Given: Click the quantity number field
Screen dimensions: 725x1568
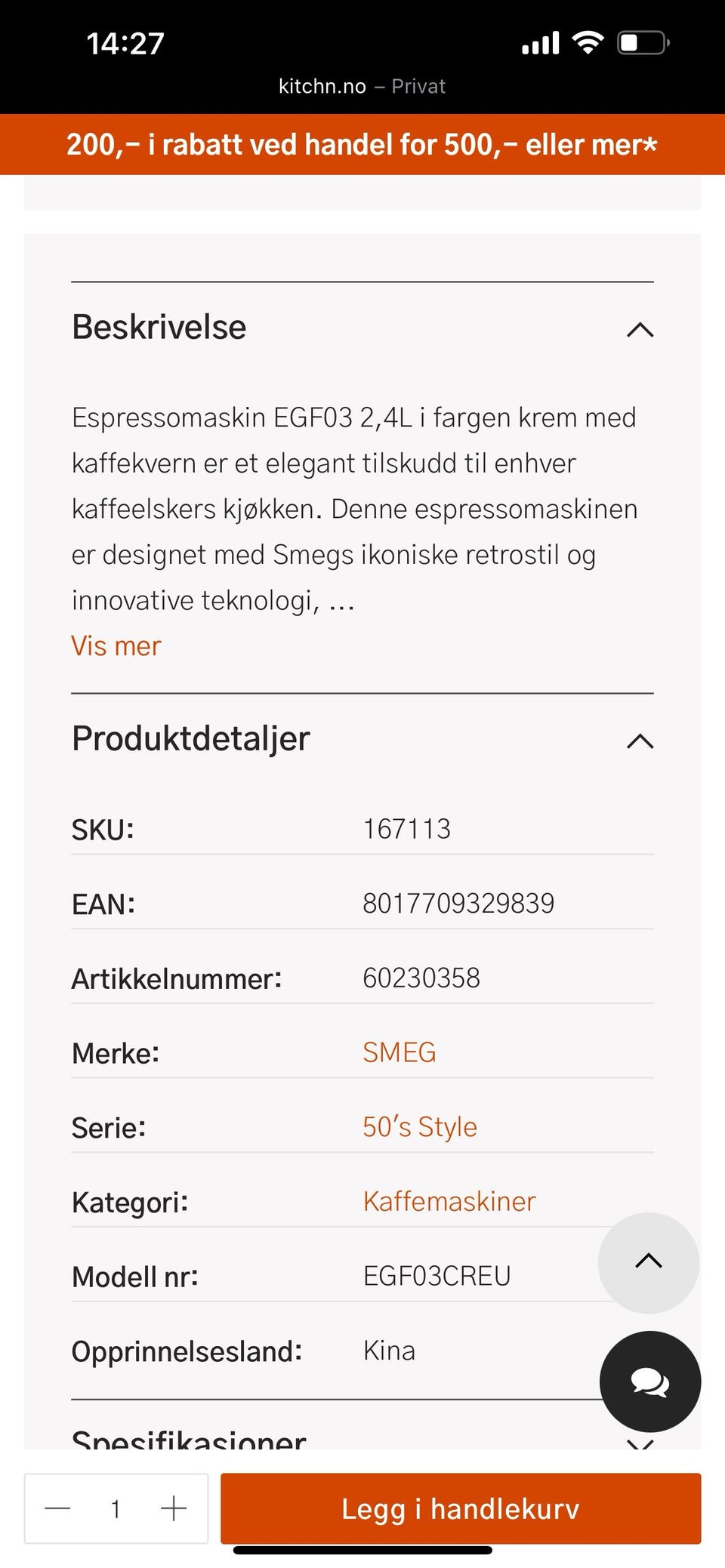Looking at the screenshot, I should click(x=116, y=1508).
